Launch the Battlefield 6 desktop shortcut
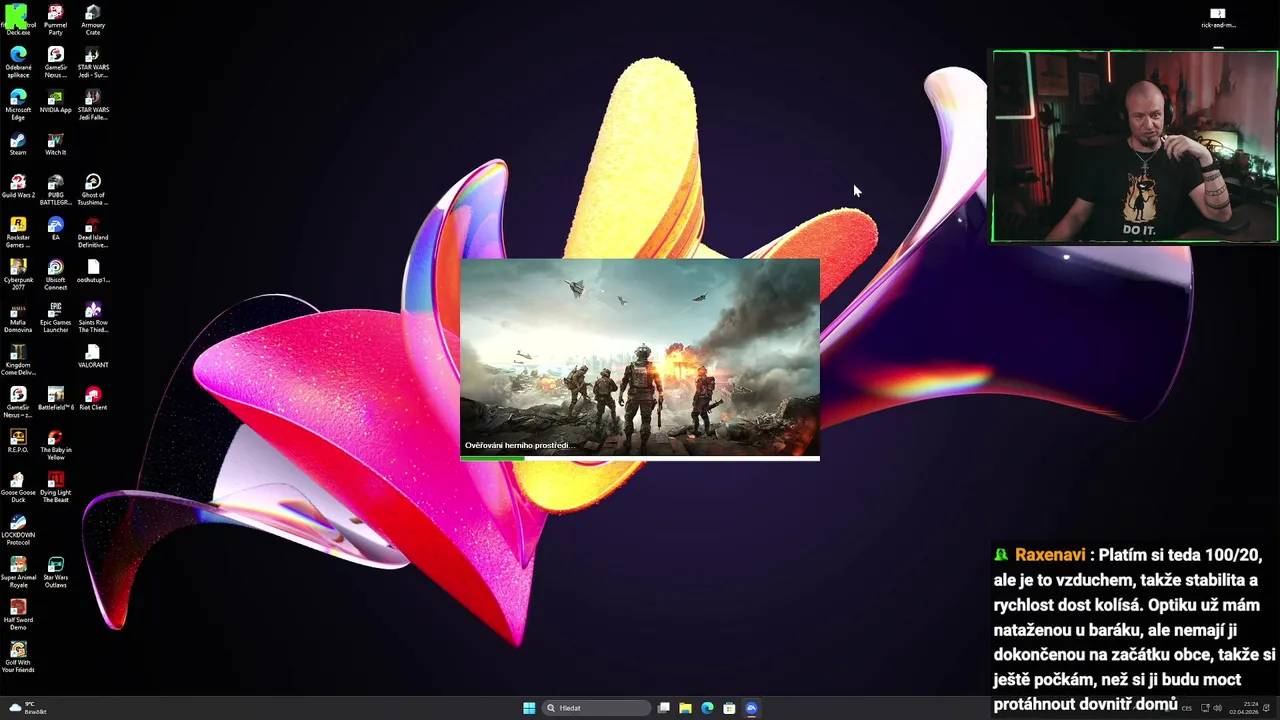 [x=55, y=399]
